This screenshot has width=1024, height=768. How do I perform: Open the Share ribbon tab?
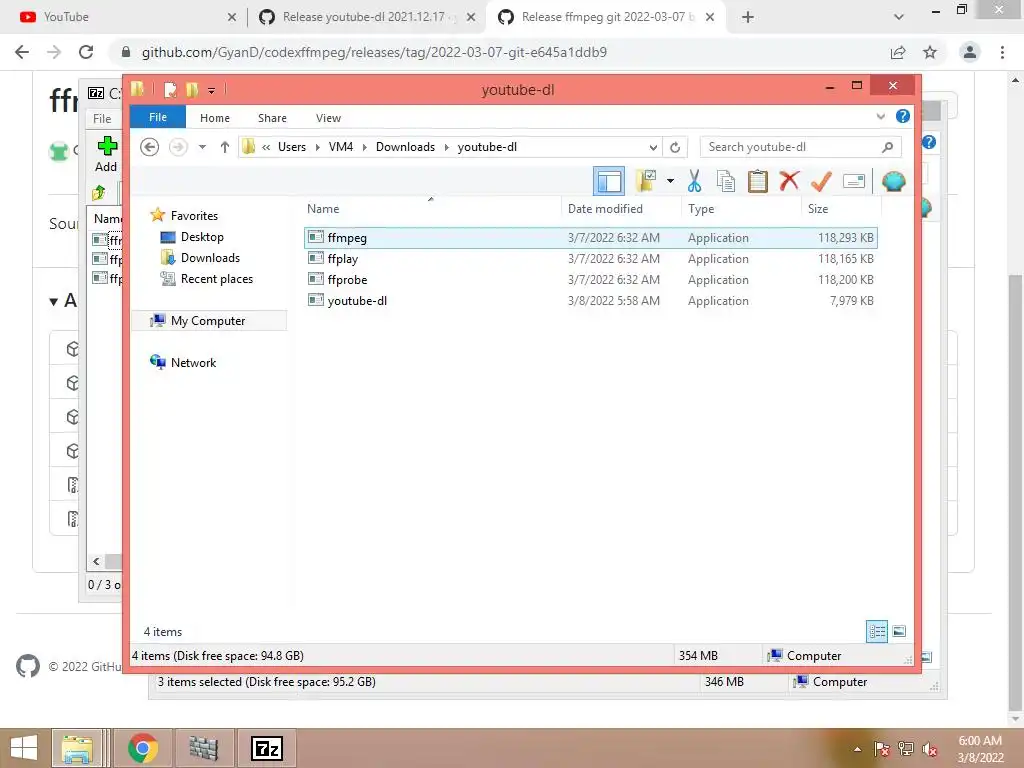click(x=272, y=118)
